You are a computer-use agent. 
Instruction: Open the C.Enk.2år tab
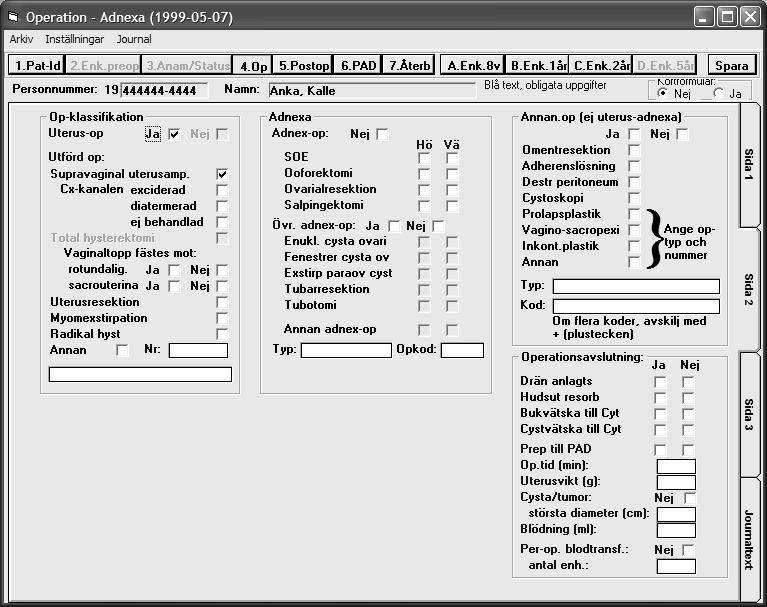pyautogui.click(x=601, y=65)
